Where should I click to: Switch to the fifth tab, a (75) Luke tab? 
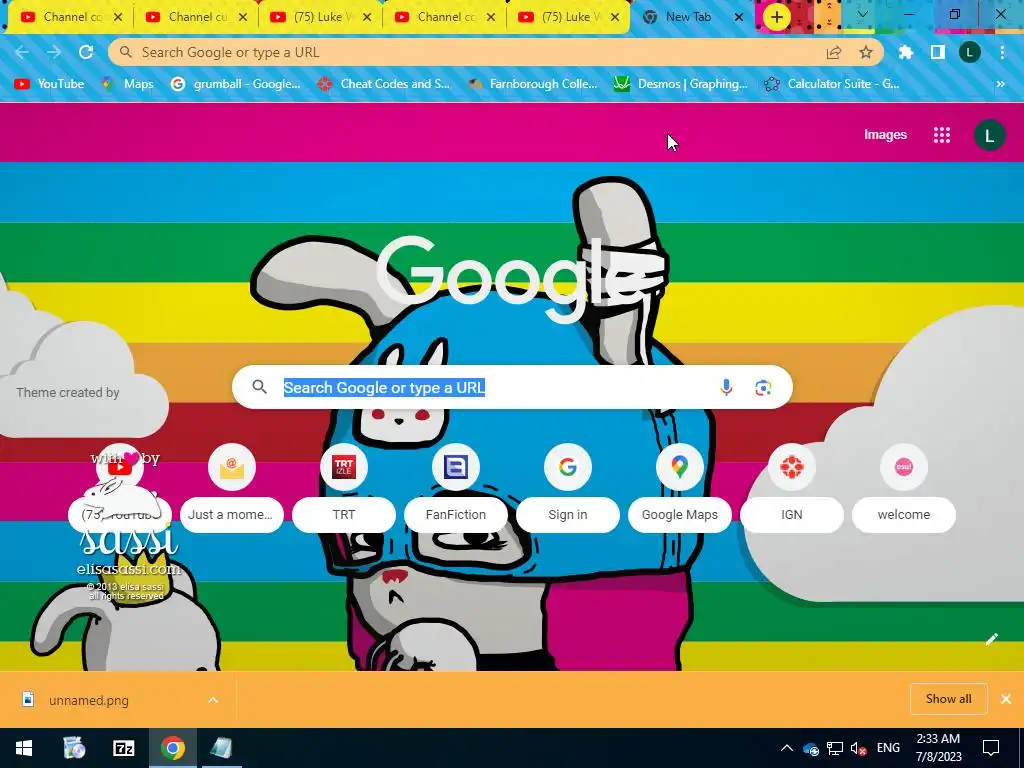(x=568, y=17)
